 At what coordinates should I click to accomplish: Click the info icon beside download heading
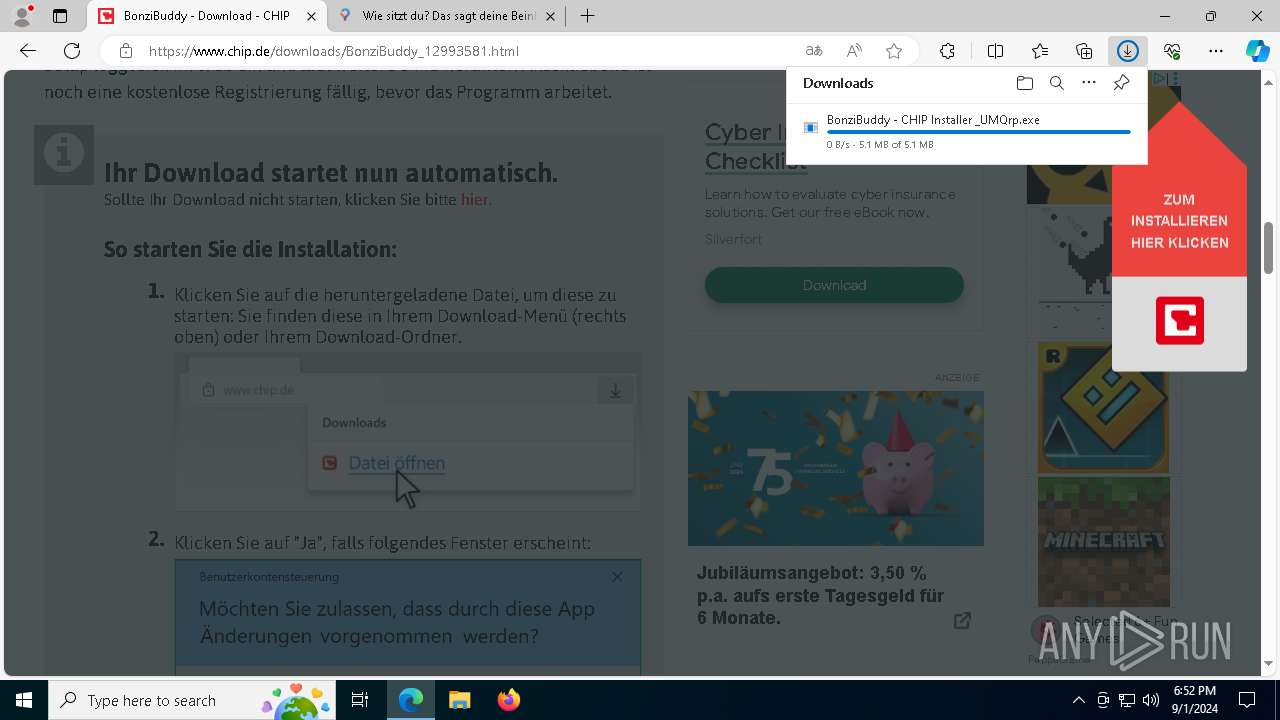click(64, 154)
